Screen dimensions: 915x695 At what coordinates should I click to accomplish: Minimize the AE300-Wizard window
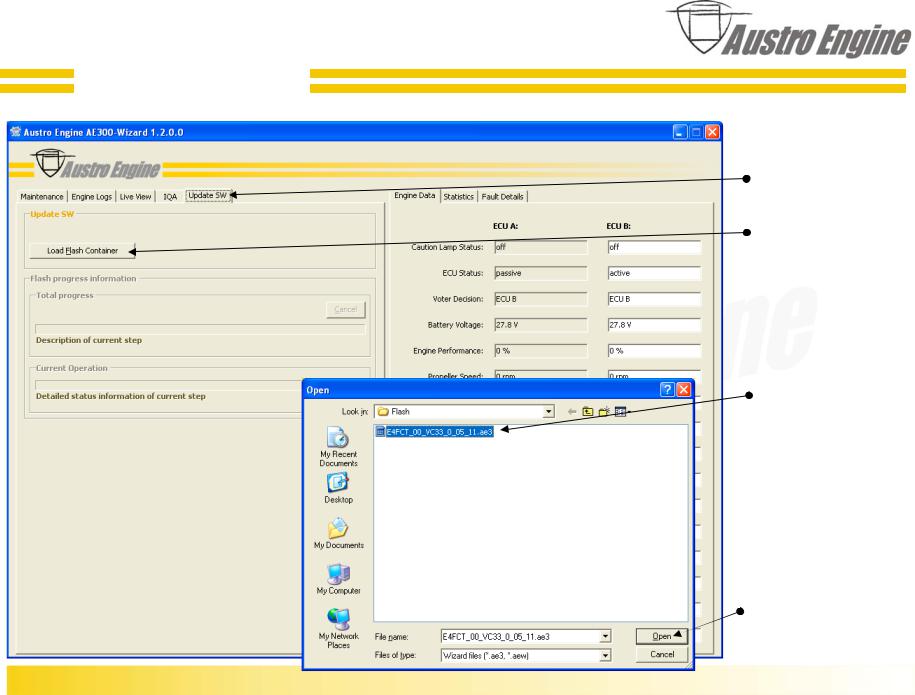(680, 132)
